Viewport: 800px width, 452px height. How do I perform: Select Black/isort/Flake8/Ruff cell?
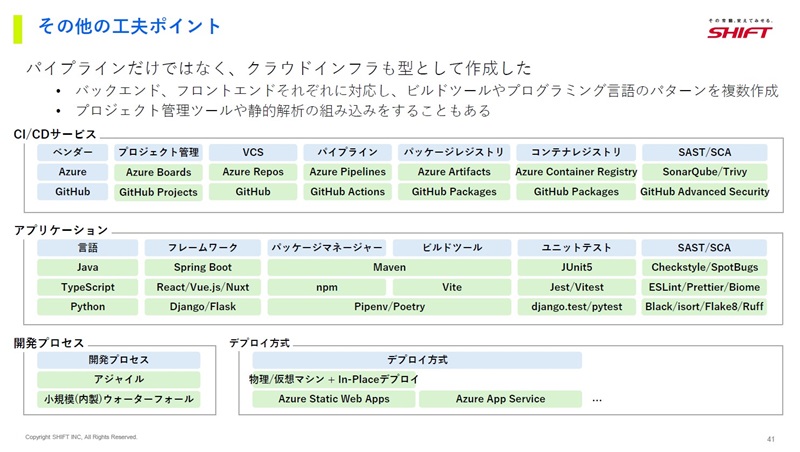pos(704,307)
